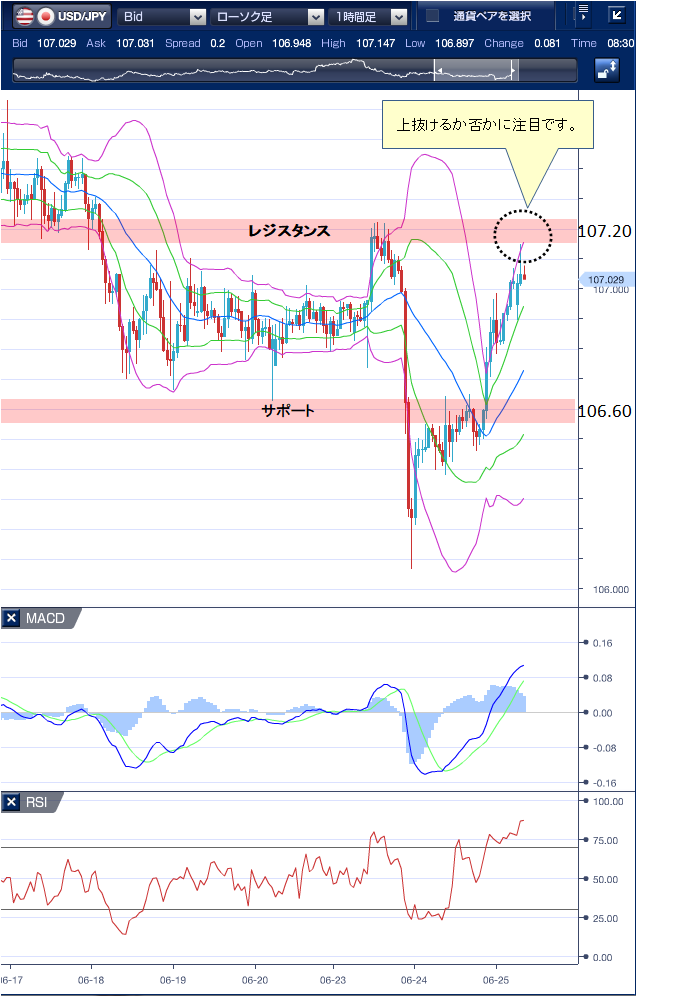Click right handle of navigator range window

(x=514, y=70)
